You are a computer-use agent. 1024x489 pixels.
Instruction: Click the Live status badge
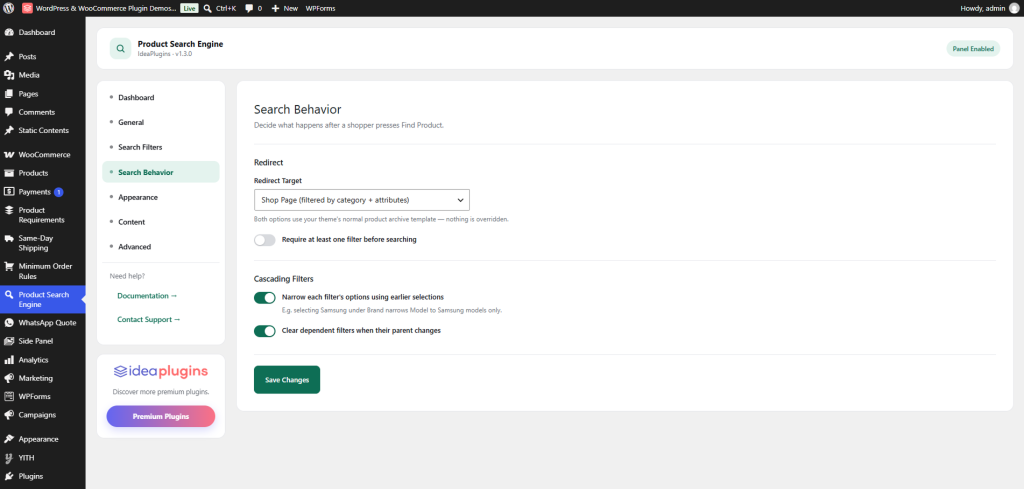pos(189,8)
